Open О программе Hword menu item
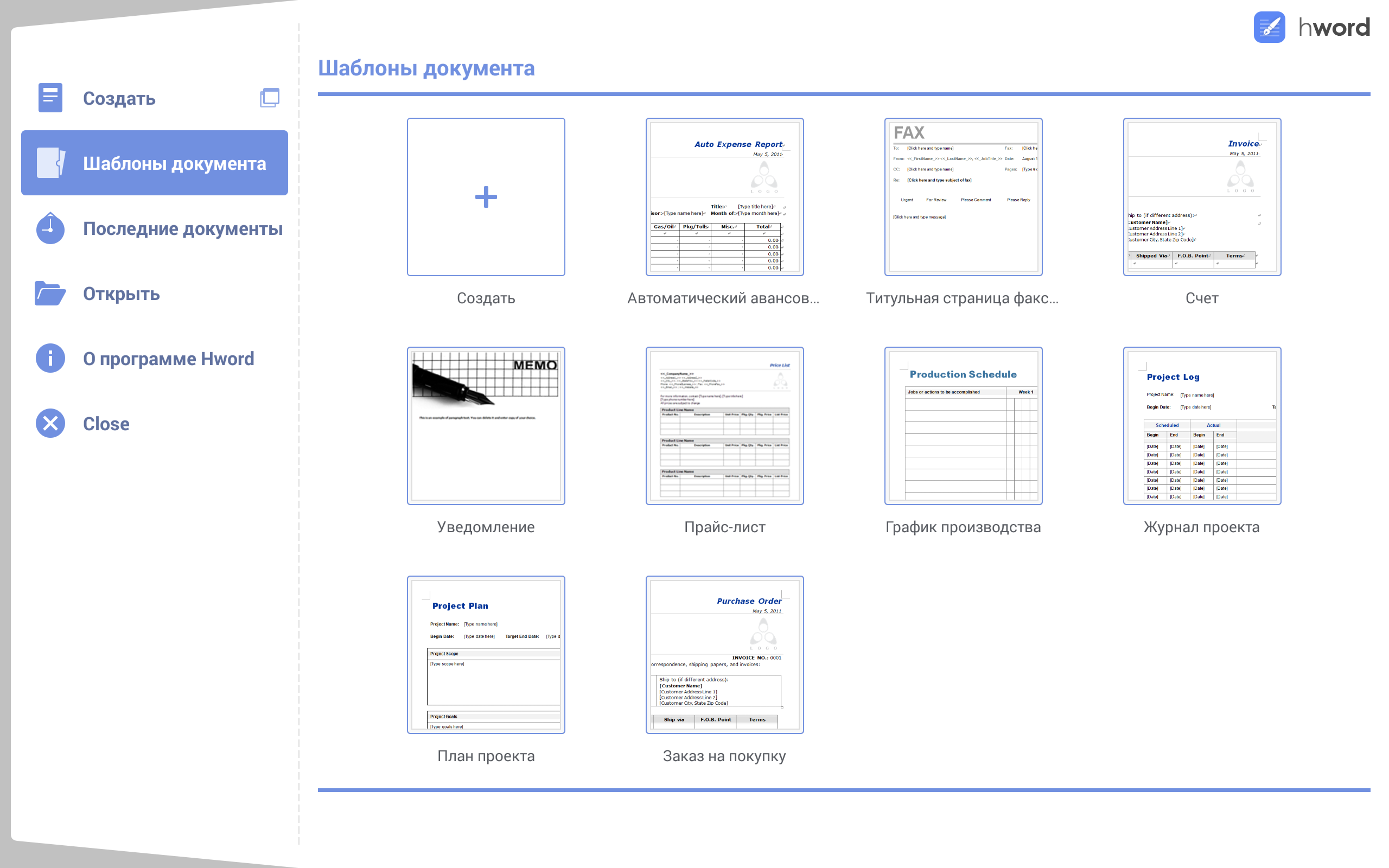 [x=169, y=359]
